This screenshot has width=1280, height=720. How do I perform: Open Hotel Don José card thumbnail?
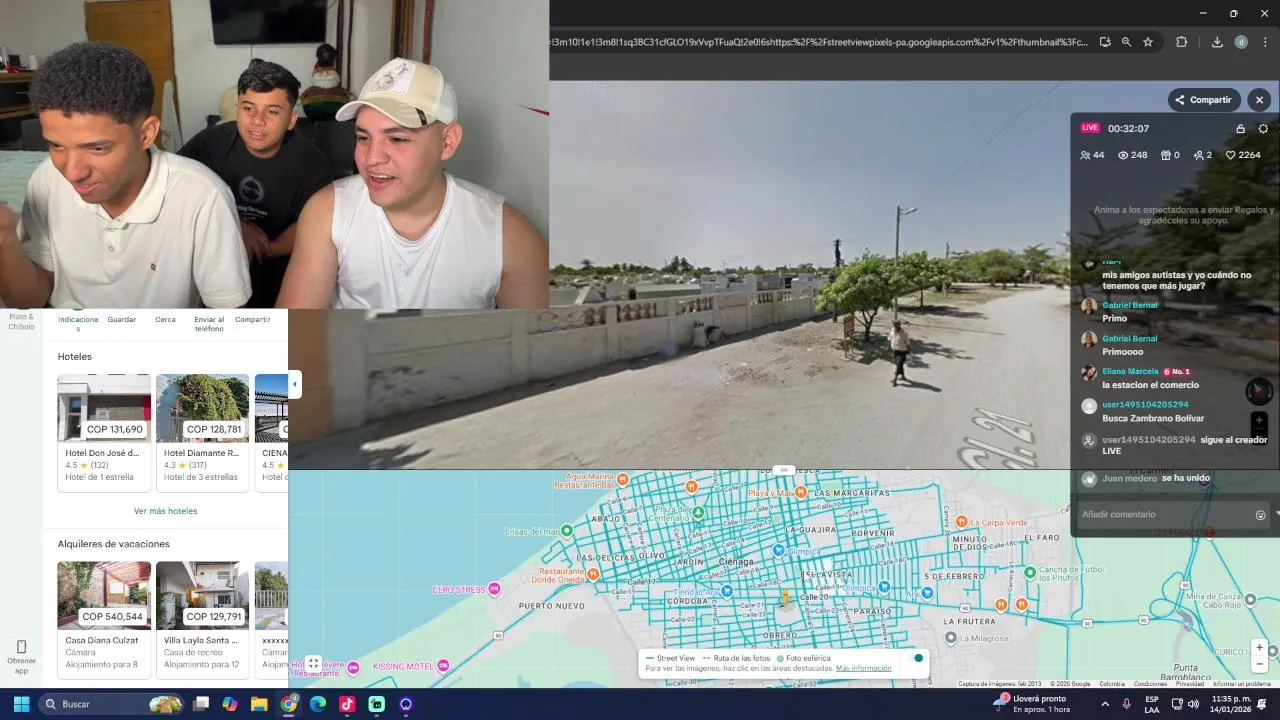[x=104, y=408]
